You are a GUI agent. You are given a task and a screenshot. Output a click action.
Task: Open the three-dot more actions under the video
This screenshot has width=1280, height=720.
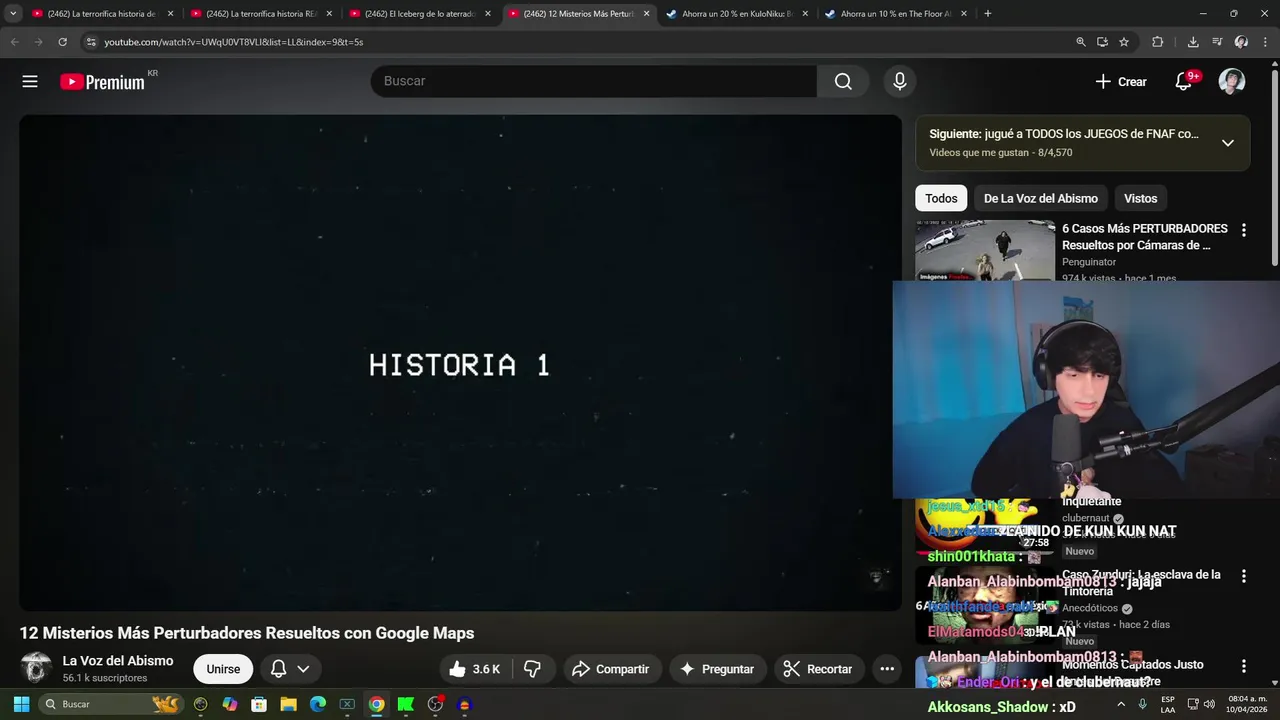(x=887, y=669)
